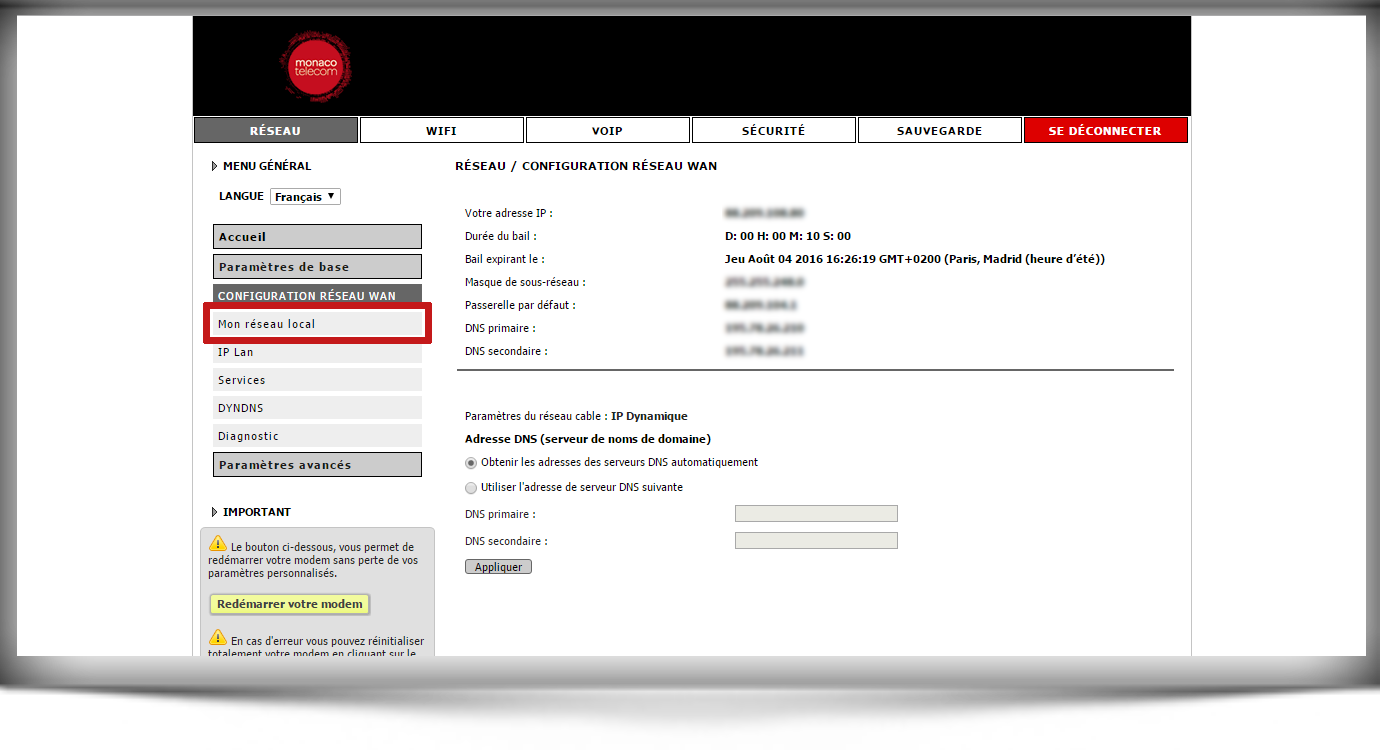
Task: Click Redémarrer votre modem button
Action: click(x=289, y=604)
